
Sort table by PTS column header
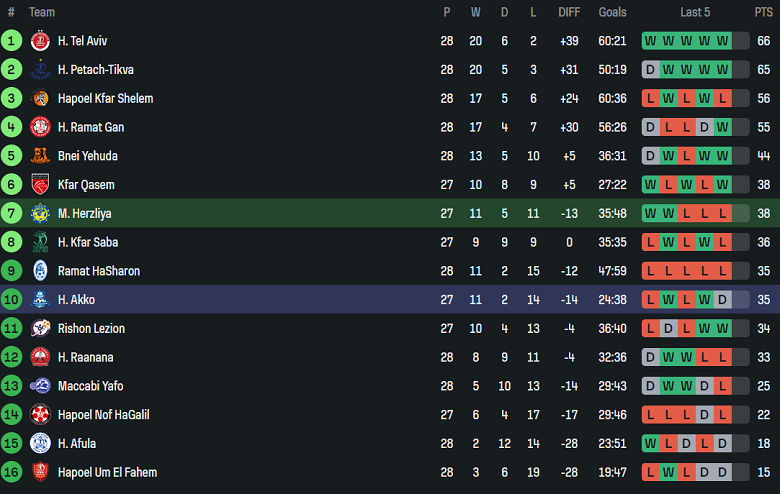pos(763,12)
